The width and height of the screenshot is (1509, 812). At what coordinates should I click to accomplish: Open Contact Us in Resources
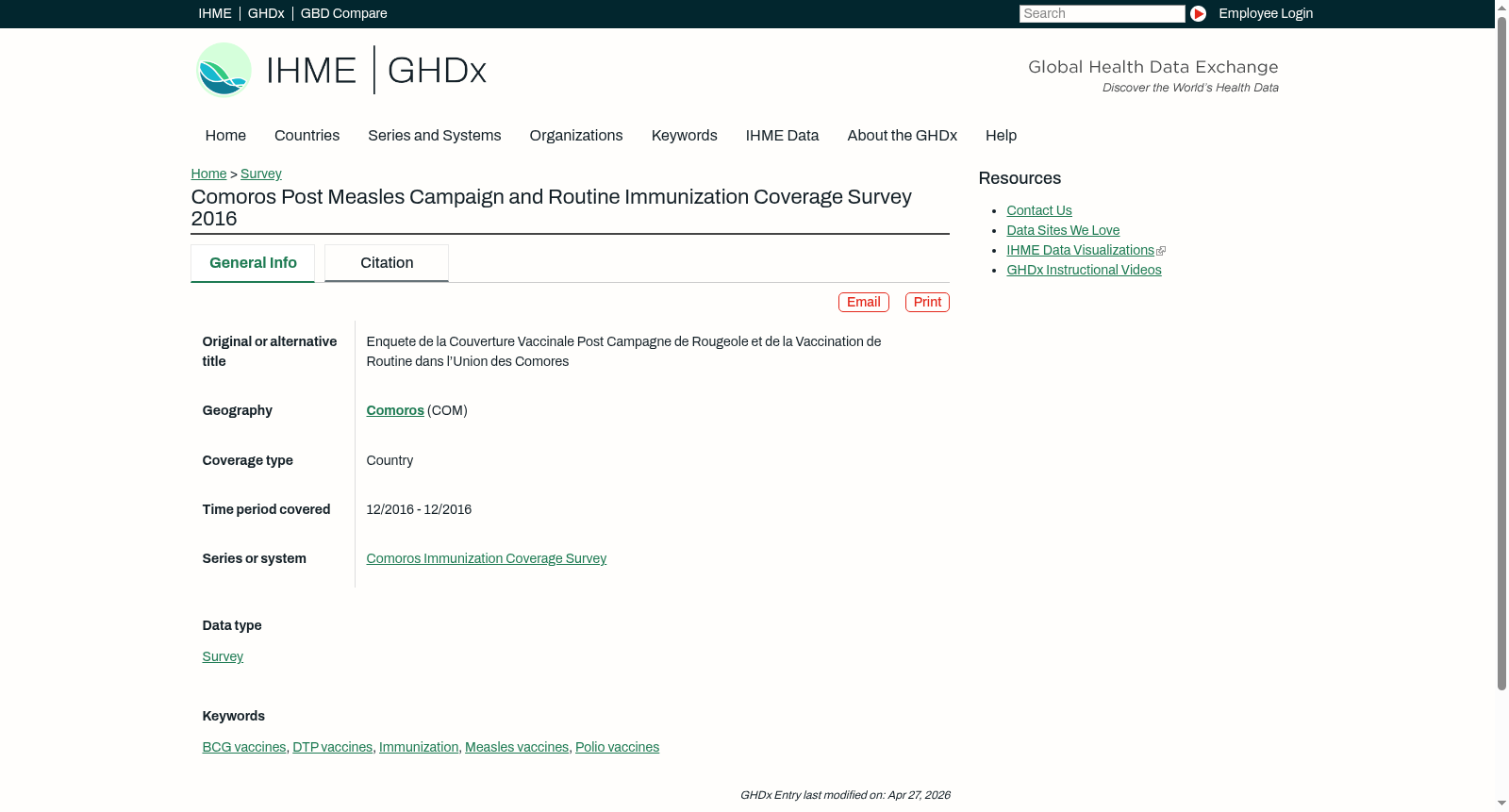[x=1039, y=210]
